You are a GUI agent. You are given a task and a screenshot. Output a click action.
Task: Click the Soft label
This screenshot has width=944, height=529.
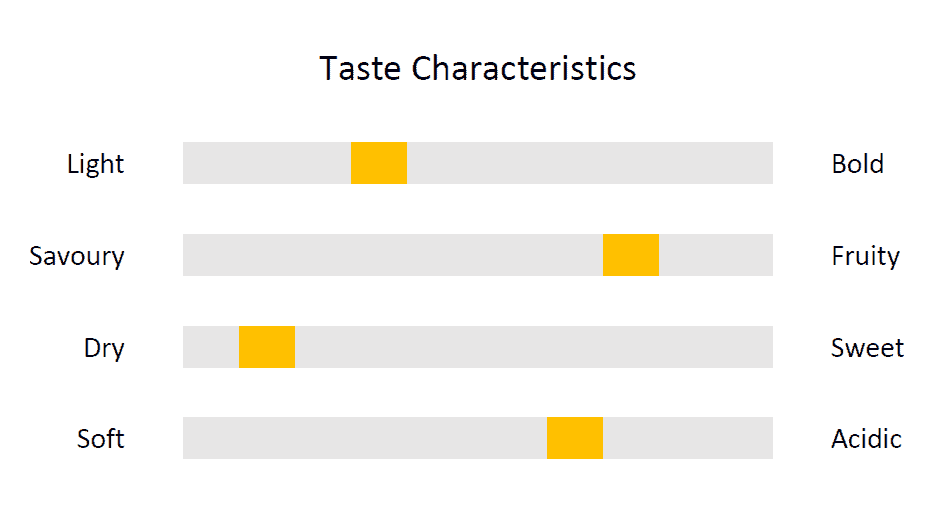point(101,439)
